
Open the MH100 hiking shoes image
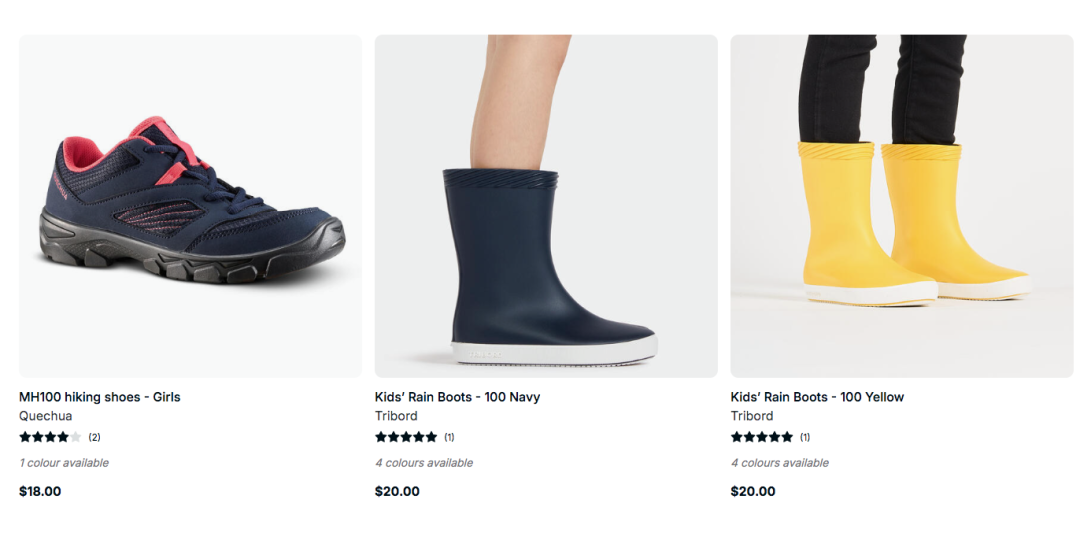pos(190,206)
